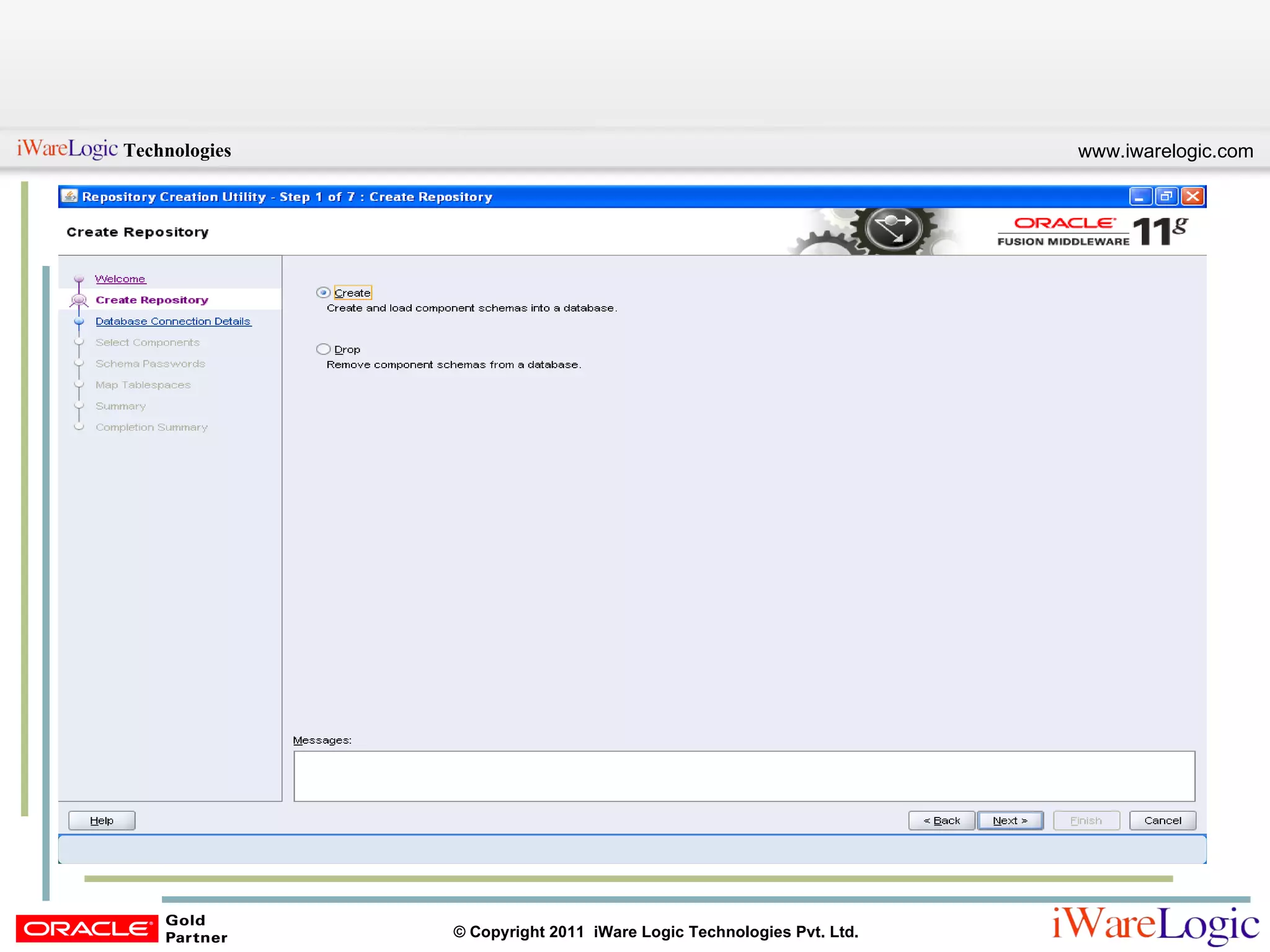Viewport: 1270px width, 952px height.
Task: Click the Java icon in title bar
Action: pos(70,196)
